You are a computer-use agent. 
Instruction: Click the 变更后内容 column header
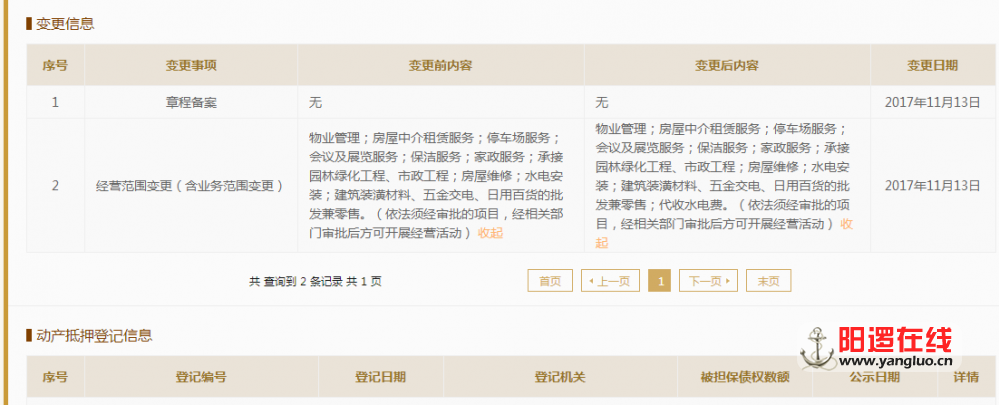pyautogui.click(x=726, y=66)
